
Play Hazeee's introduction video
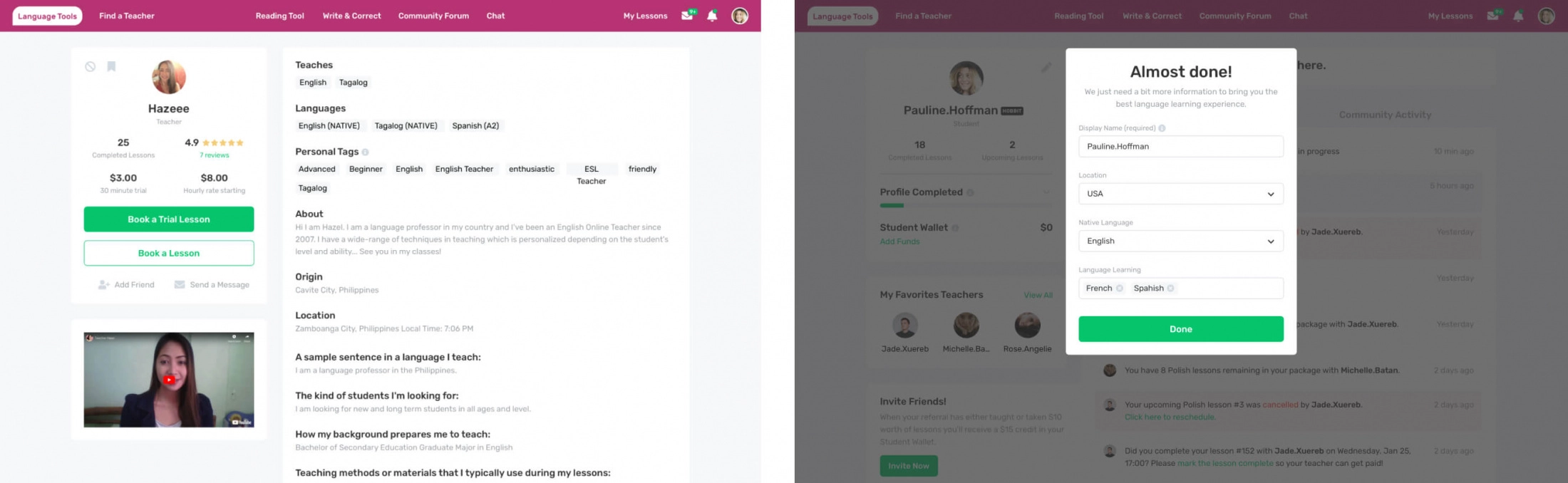(x=169, y=380)
